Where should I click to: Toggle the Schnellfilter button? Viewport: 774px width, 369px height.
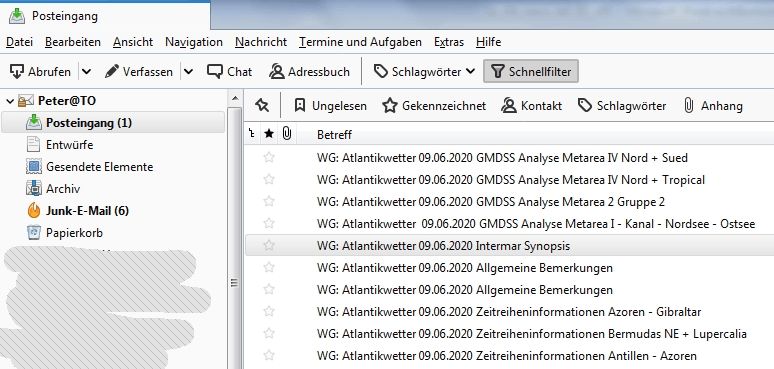coord(531,72)
